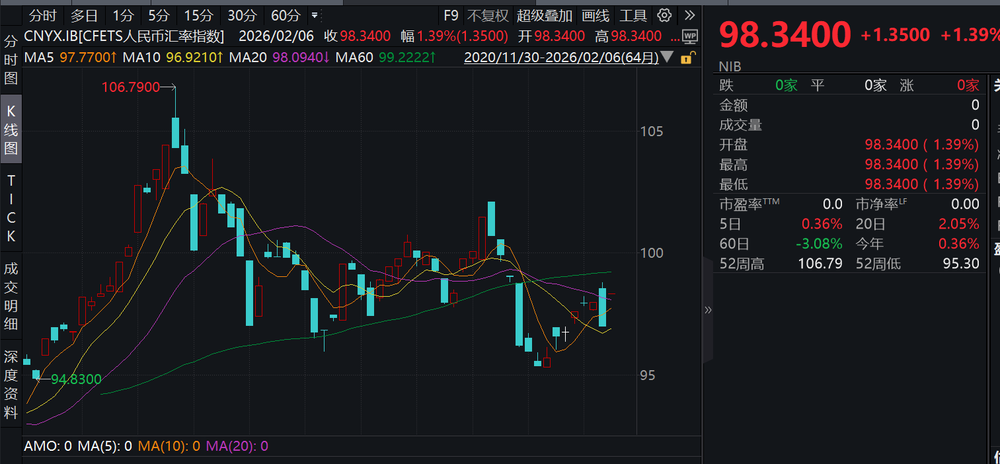The height and width of the screenshot is (464, 1000).
Task: Click 最高 98.3400 value
Action: [922, 165]
